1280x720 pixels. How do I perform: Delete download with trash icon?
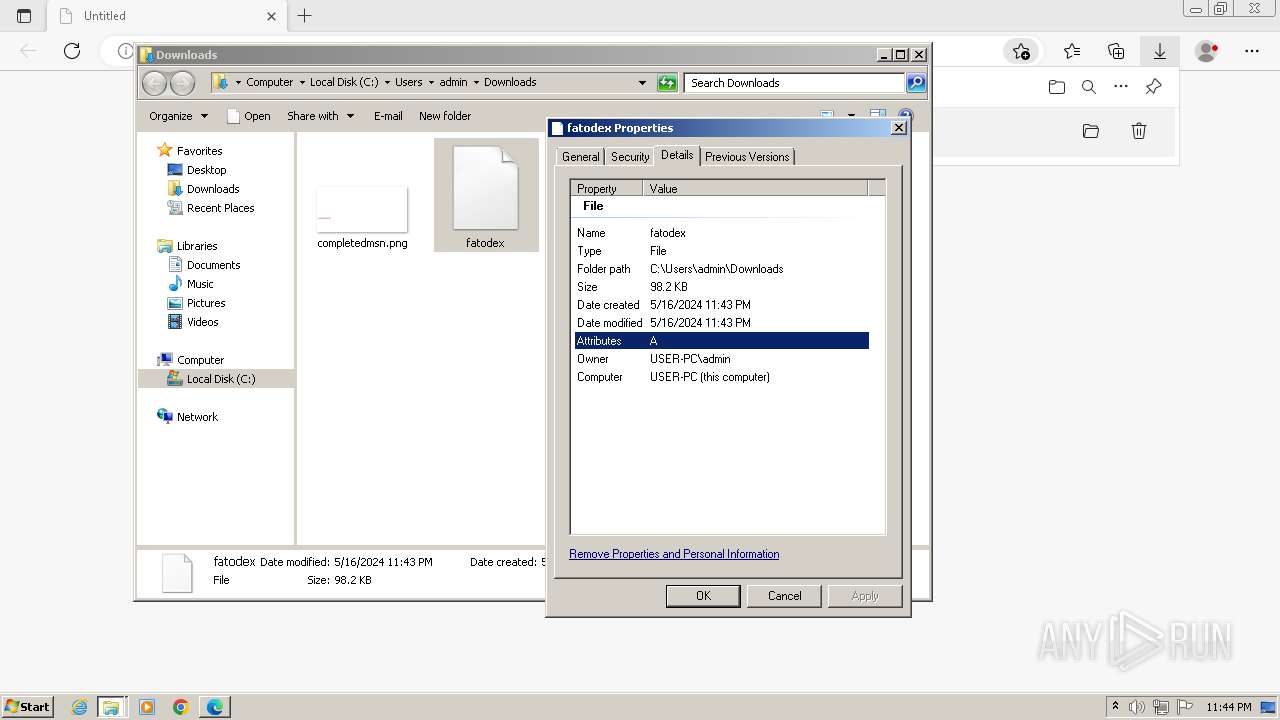(x=1138, y=131)
